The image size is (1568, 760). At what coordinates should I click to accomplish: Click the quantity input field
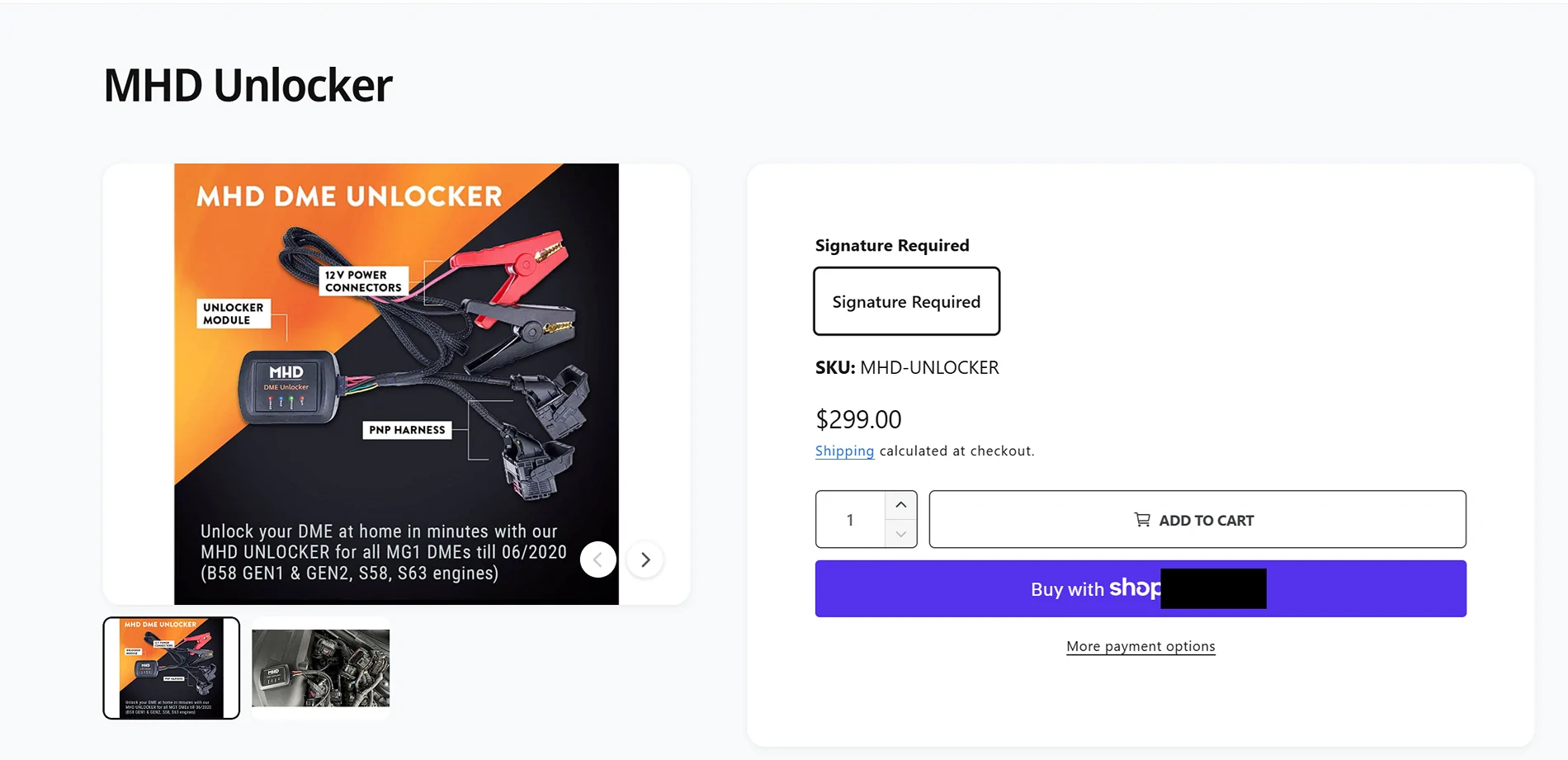click(x=850, y=520)
